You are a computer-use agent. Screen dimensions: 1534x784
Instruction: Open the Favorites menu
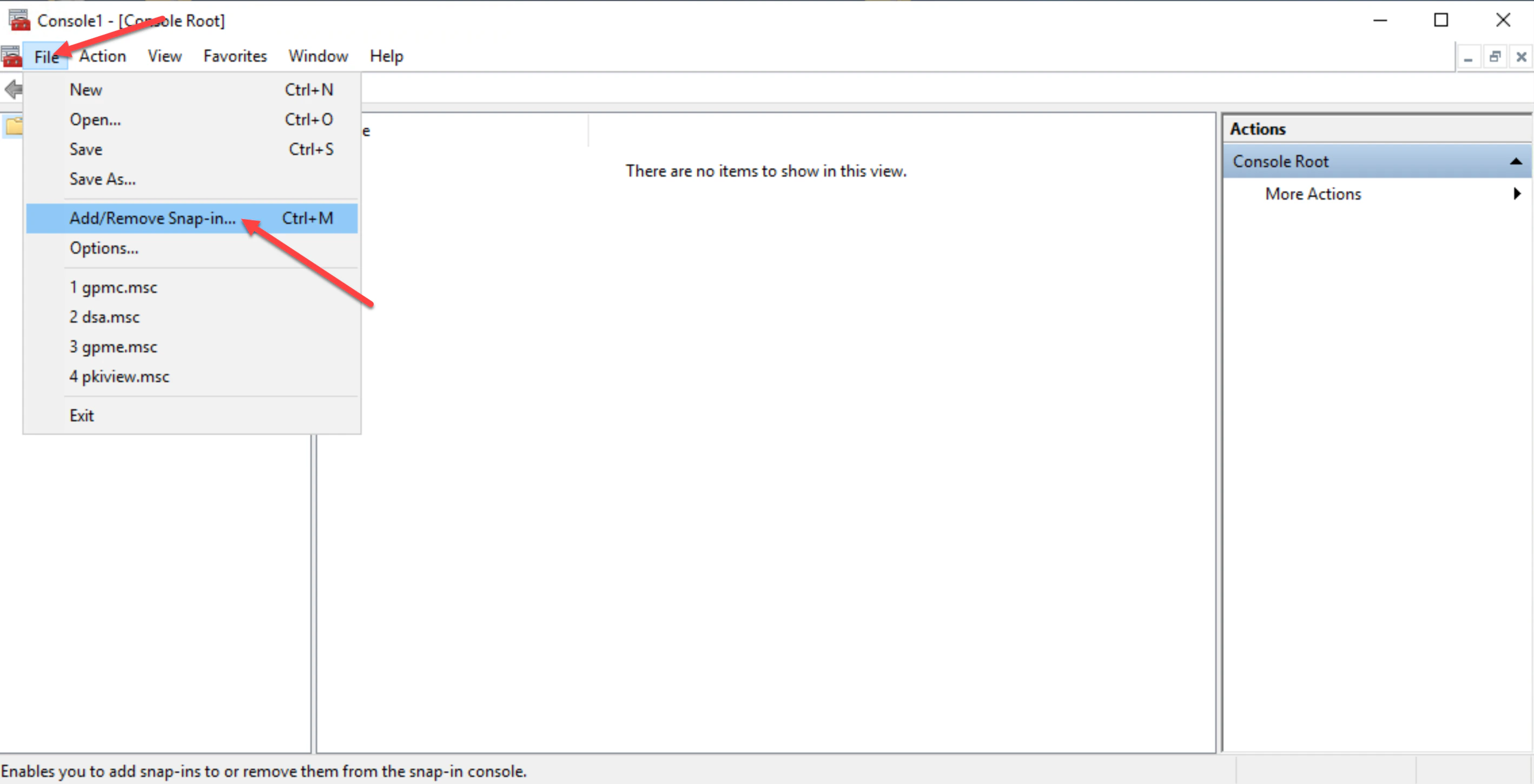pyautogui.click(x=235, y=57)
